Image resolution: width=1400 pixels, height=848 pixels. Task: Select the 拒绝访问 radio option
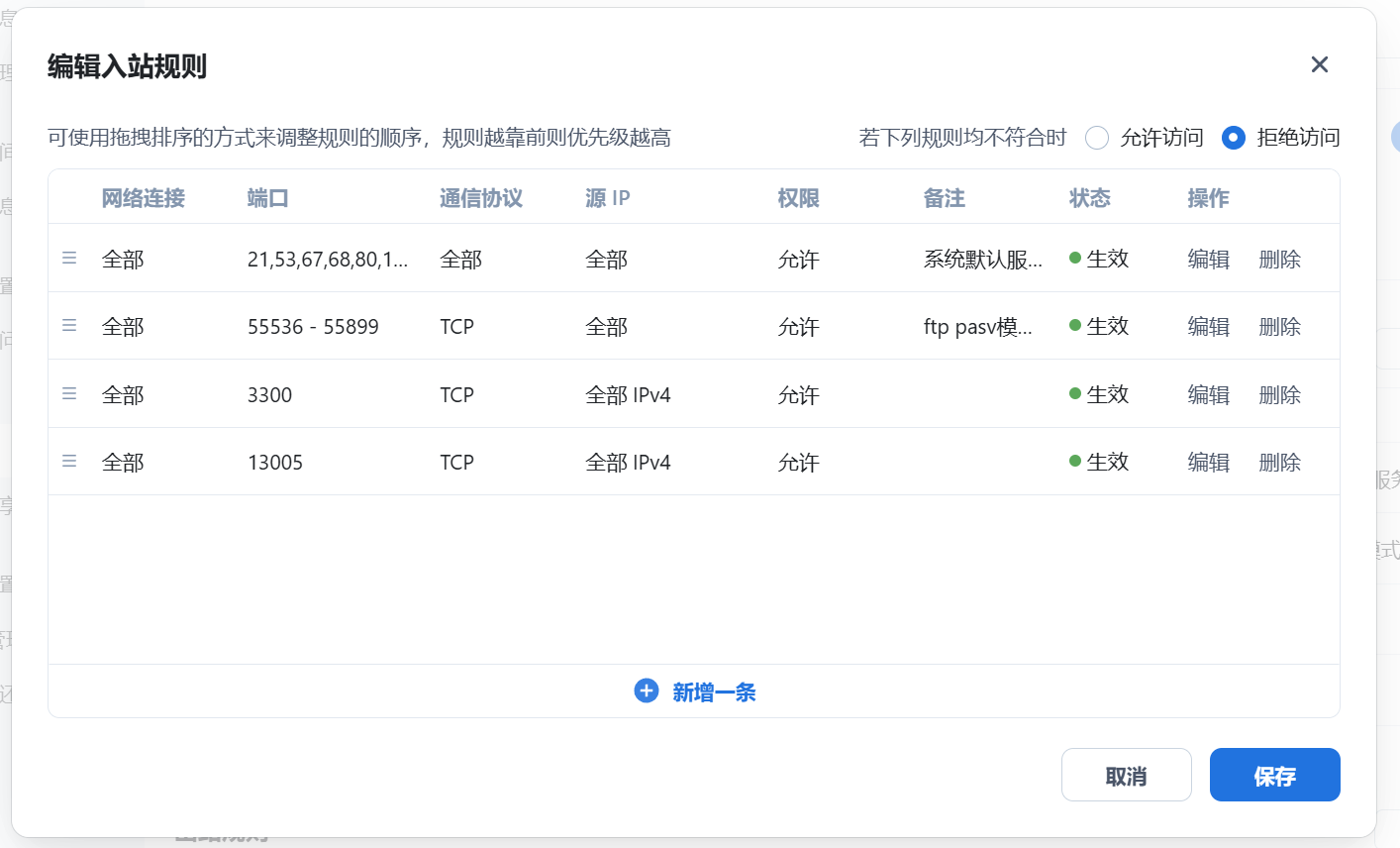pos(1234,138)
